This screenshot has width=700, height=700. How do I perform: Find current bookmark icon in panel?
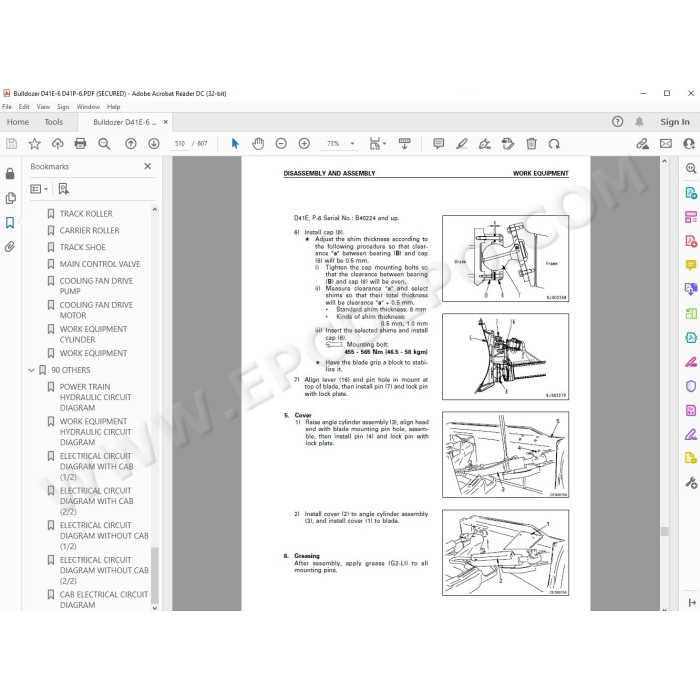63,189
